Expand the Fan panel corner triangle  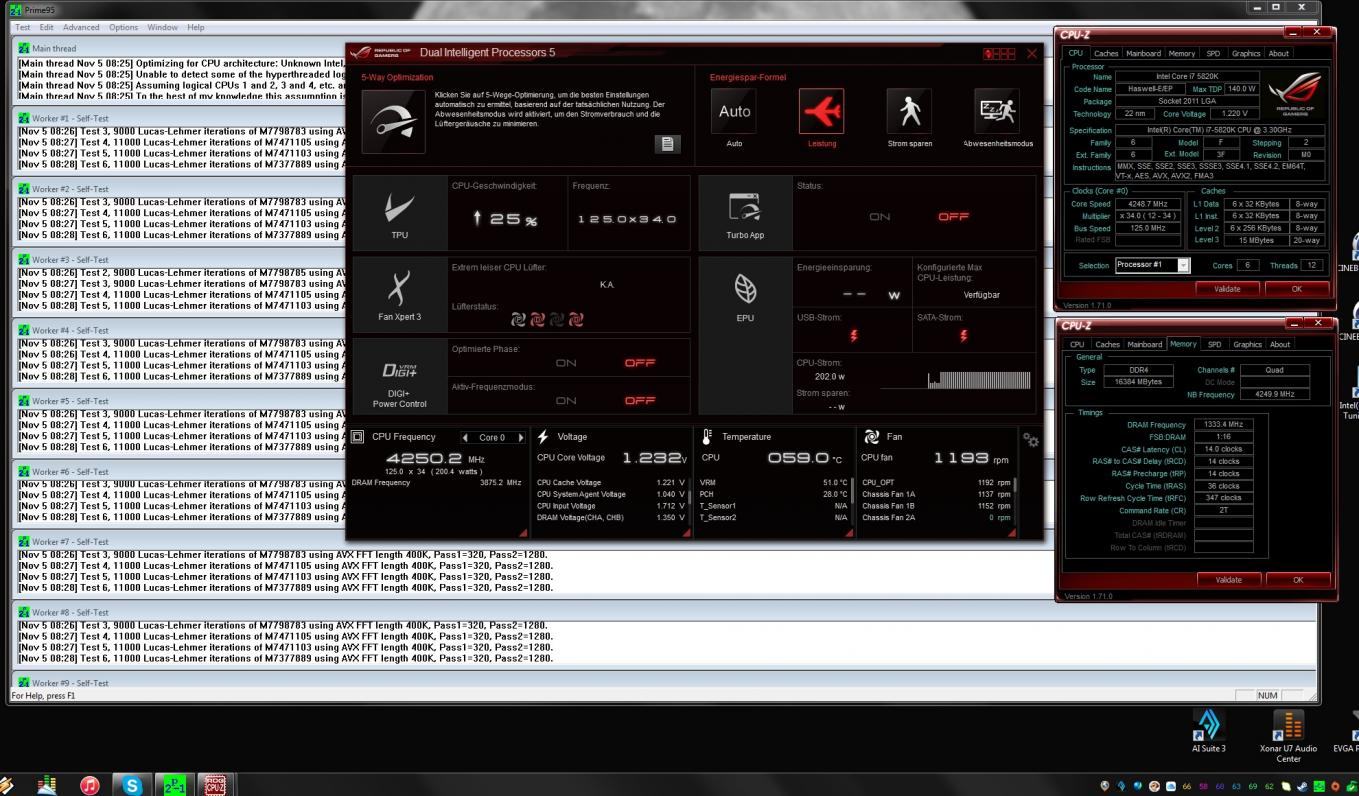coord(1012,533)
